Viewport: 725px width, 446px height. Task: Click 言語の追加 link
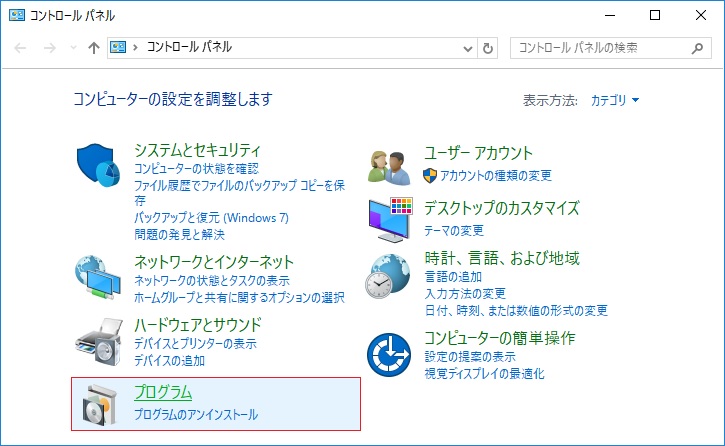coord(453,277)
